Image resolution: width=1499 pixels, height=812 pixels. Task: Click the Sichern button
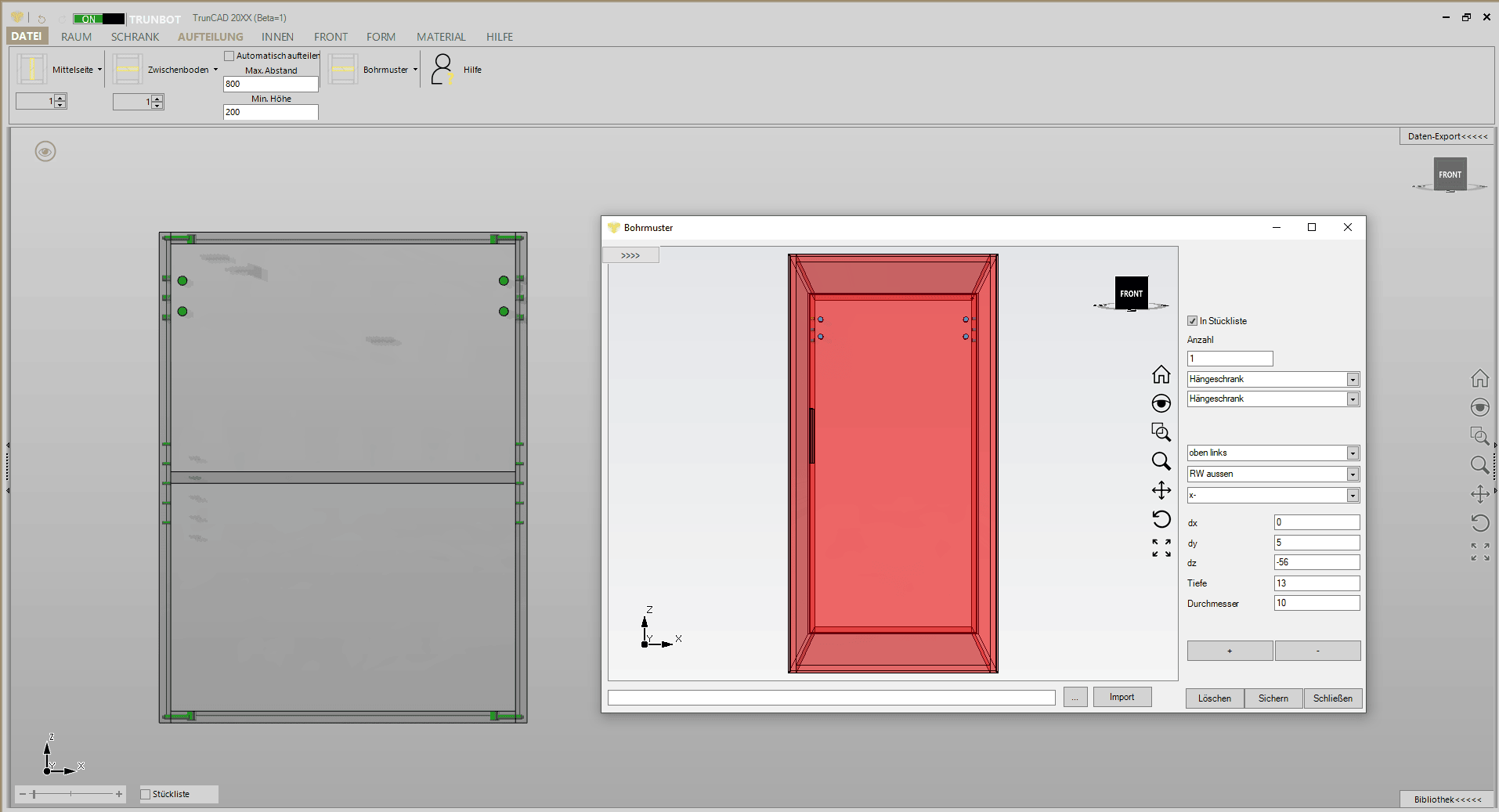[x=1273, y=698]
